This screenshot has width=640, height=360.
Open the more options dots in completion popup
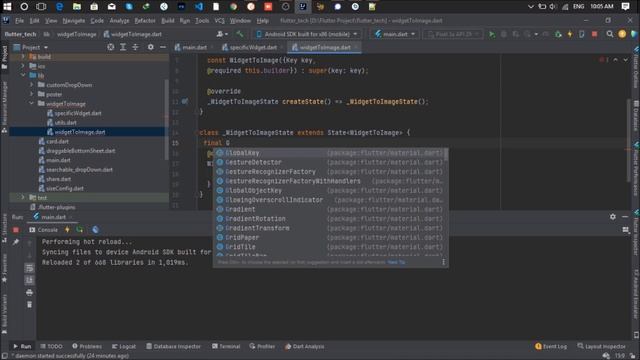click(x=443, y=262)
